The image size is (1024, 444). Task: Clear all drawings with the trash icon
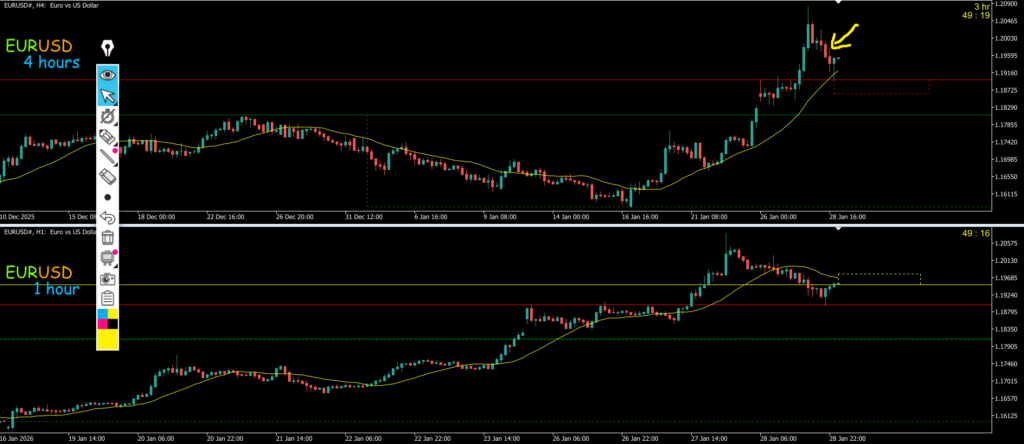(x=107, y=237)
